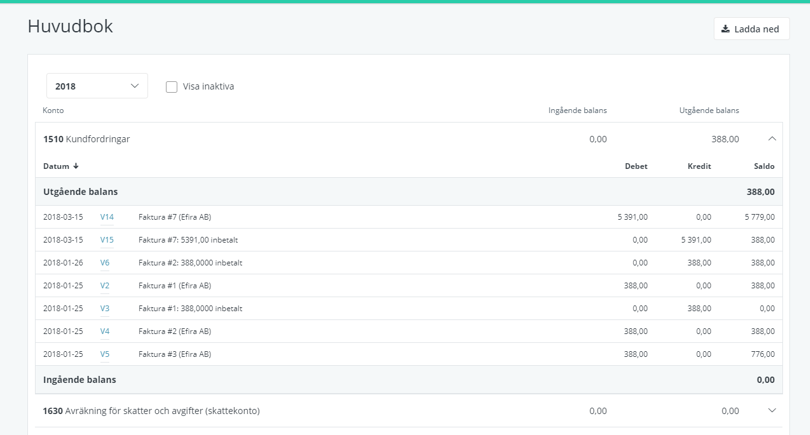Open voucher V3 link

[x=105, y=309]
